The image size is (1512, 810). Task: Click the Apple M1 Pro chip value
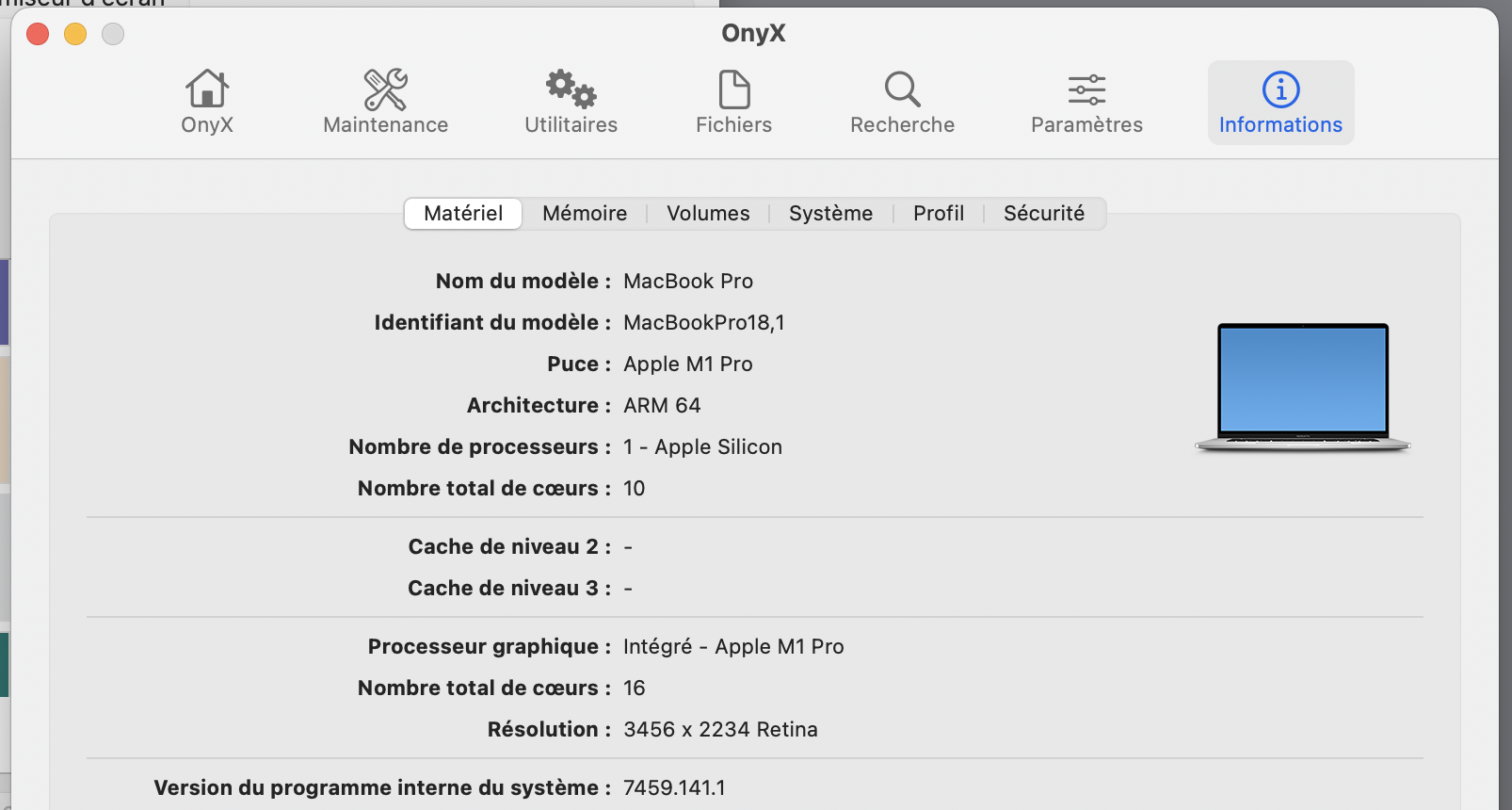[x=687, y=364]
